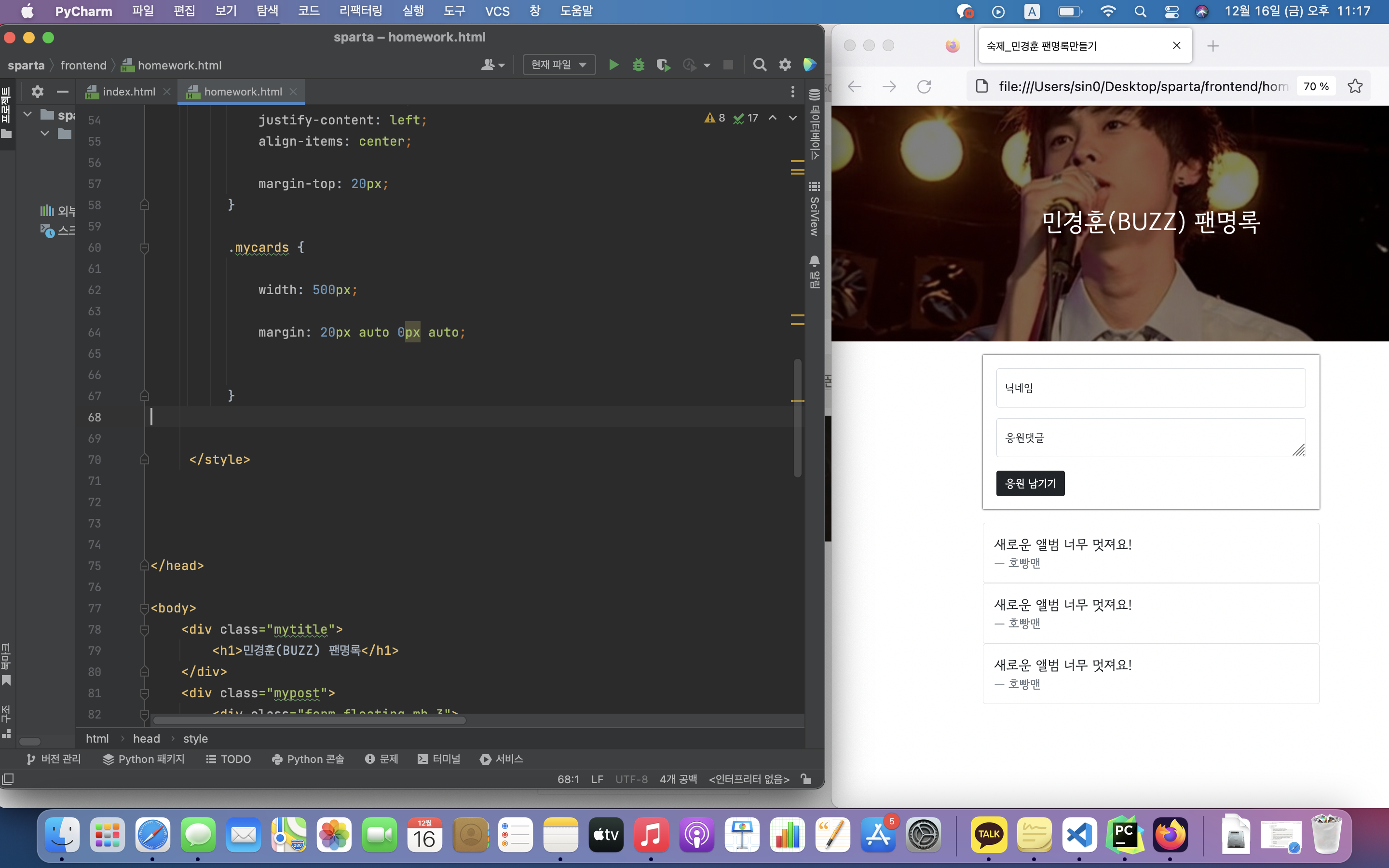Fold the body tag at line 77
Viewport: 1389px width, 868px height.
(145, 609)
